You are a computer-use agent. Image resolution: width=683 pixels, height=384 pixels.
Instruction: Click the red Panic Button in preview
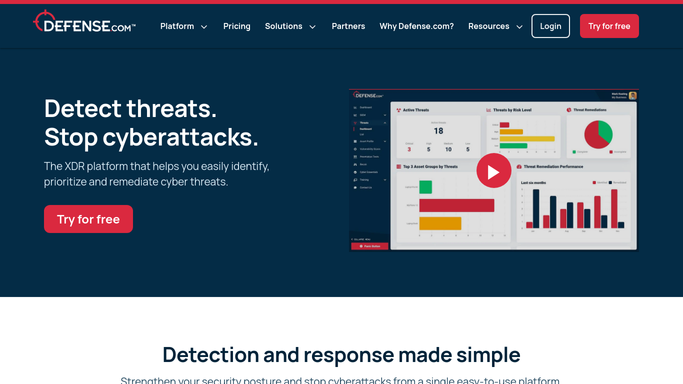[369, 246]
